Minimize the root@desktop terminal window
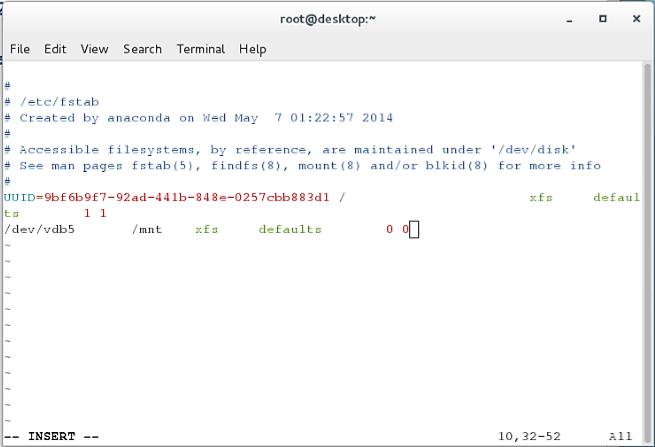This screenshot has height=447, width=655. 569,19
